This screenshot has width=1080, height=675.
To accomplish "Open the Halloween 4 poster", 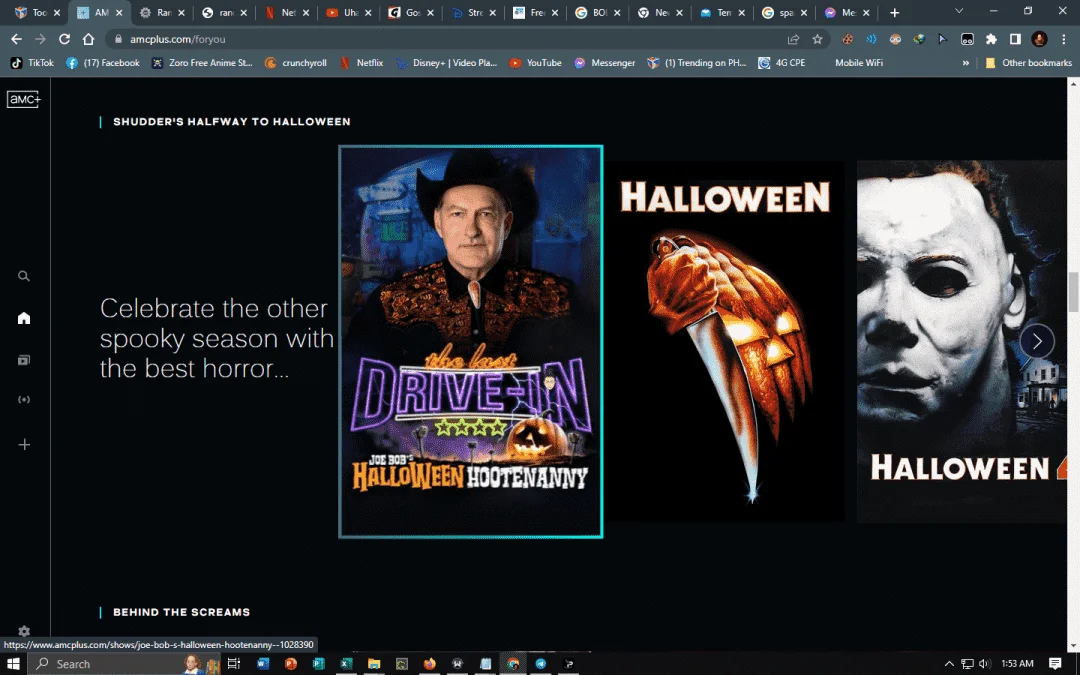I will (x=962, y=341).
